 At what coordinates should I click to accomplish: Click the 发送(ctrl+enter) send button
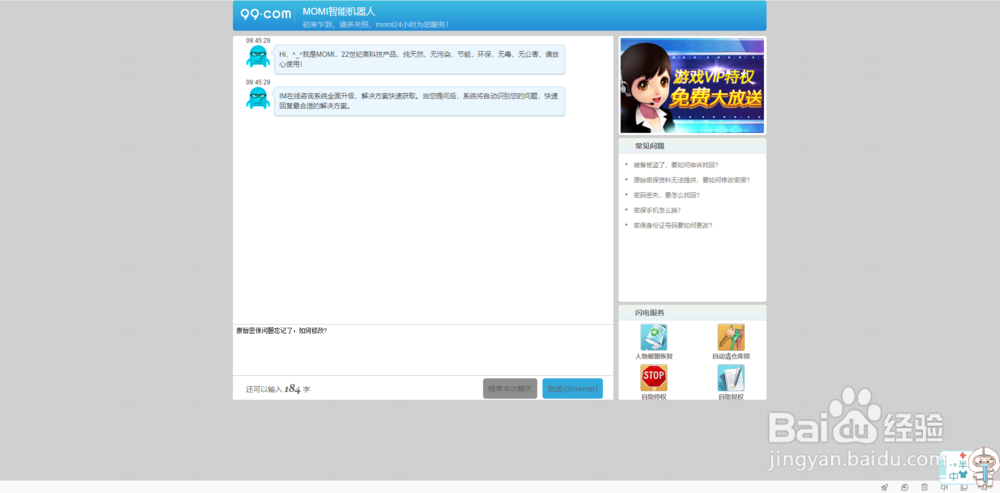point(573,388)
